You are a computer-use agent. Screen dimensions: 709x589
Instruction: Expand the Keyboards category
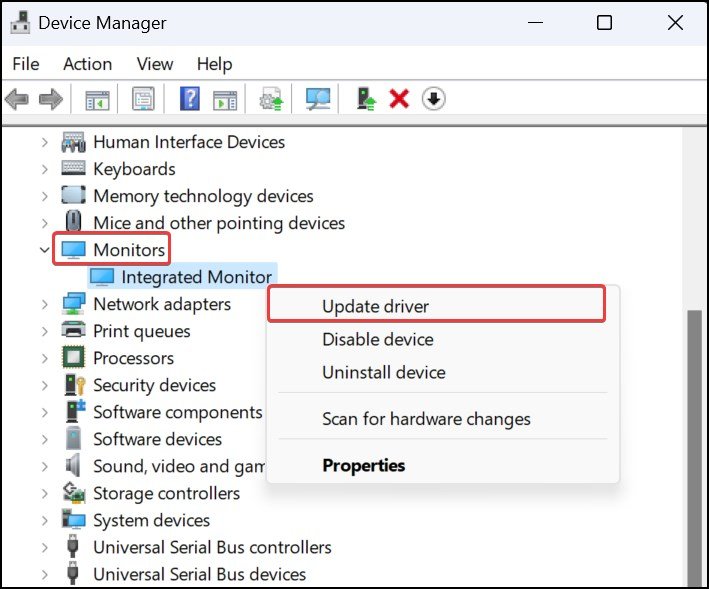click(44, 169)
